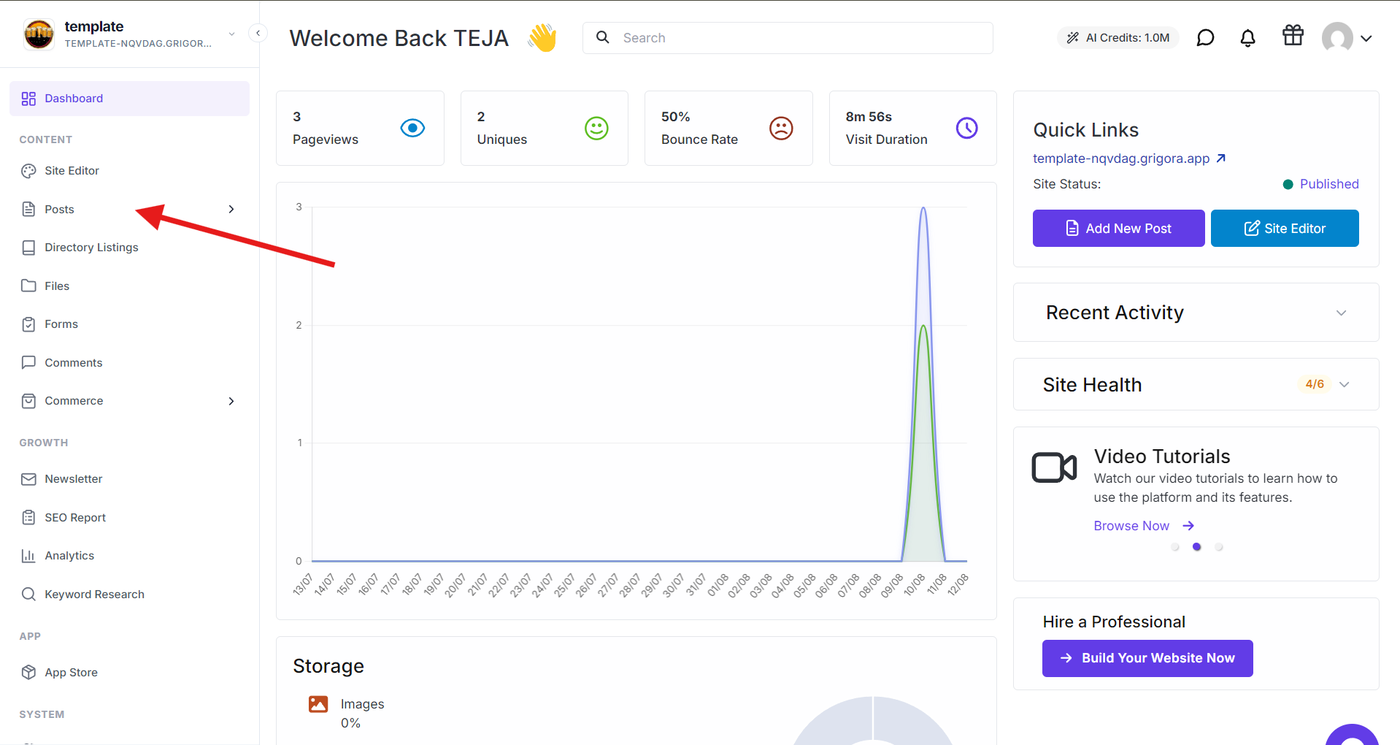Click the Bounce Rate sad face icon
Image resolution: width=1400 pixels, height=745 pixels.
tap(781, 128)
